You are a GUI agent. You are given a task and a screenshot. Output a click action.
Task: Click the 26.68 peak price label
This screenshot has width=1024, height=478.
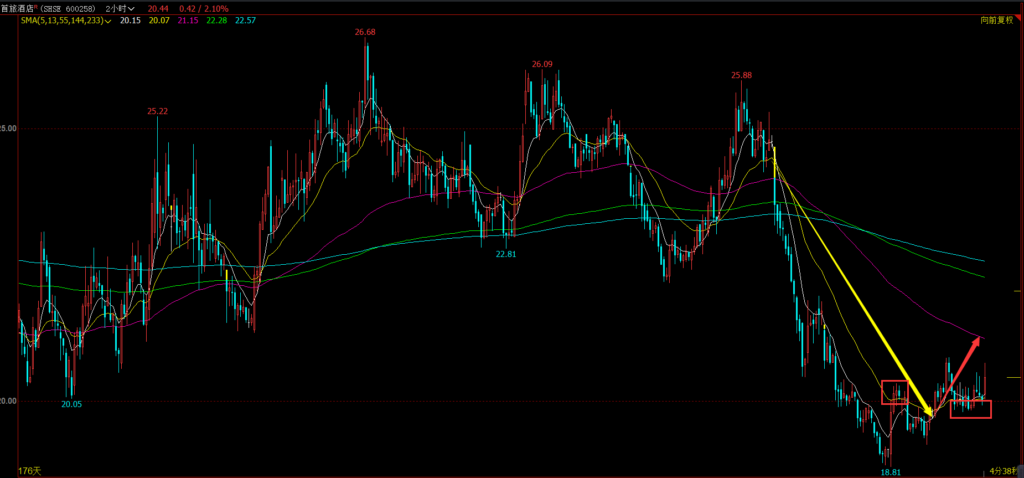366,31
